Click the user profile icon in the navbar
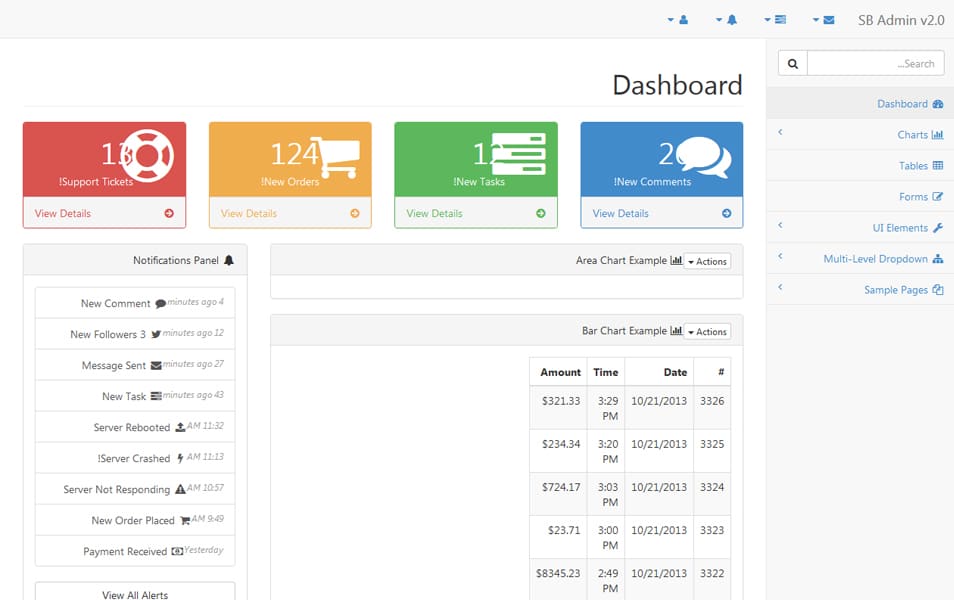954x600 pixels. (681, 19)
